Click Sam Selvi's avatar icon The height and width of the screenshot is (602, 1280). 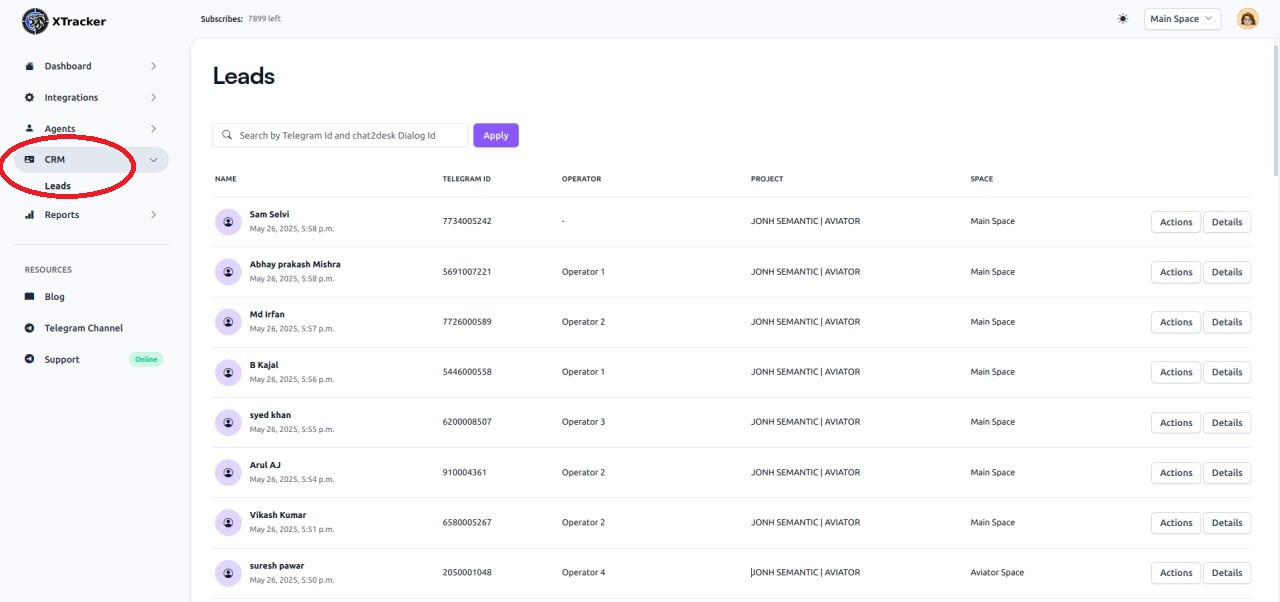pyautogui.click(x=228, y=221)
